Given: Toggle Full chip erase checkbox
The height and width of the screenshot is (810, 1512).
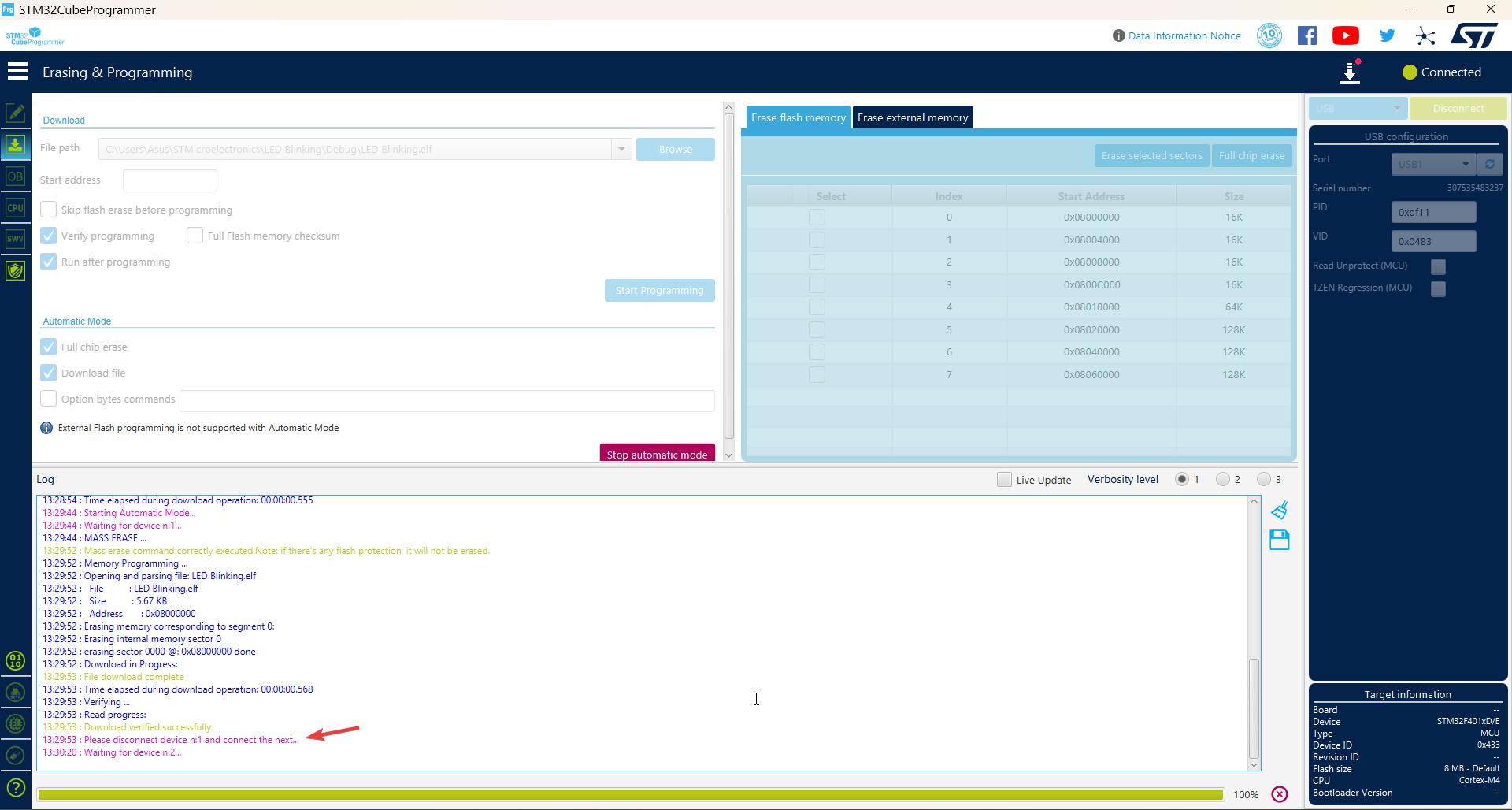Looking at the screenshot, I should click(x=49, y=347).
